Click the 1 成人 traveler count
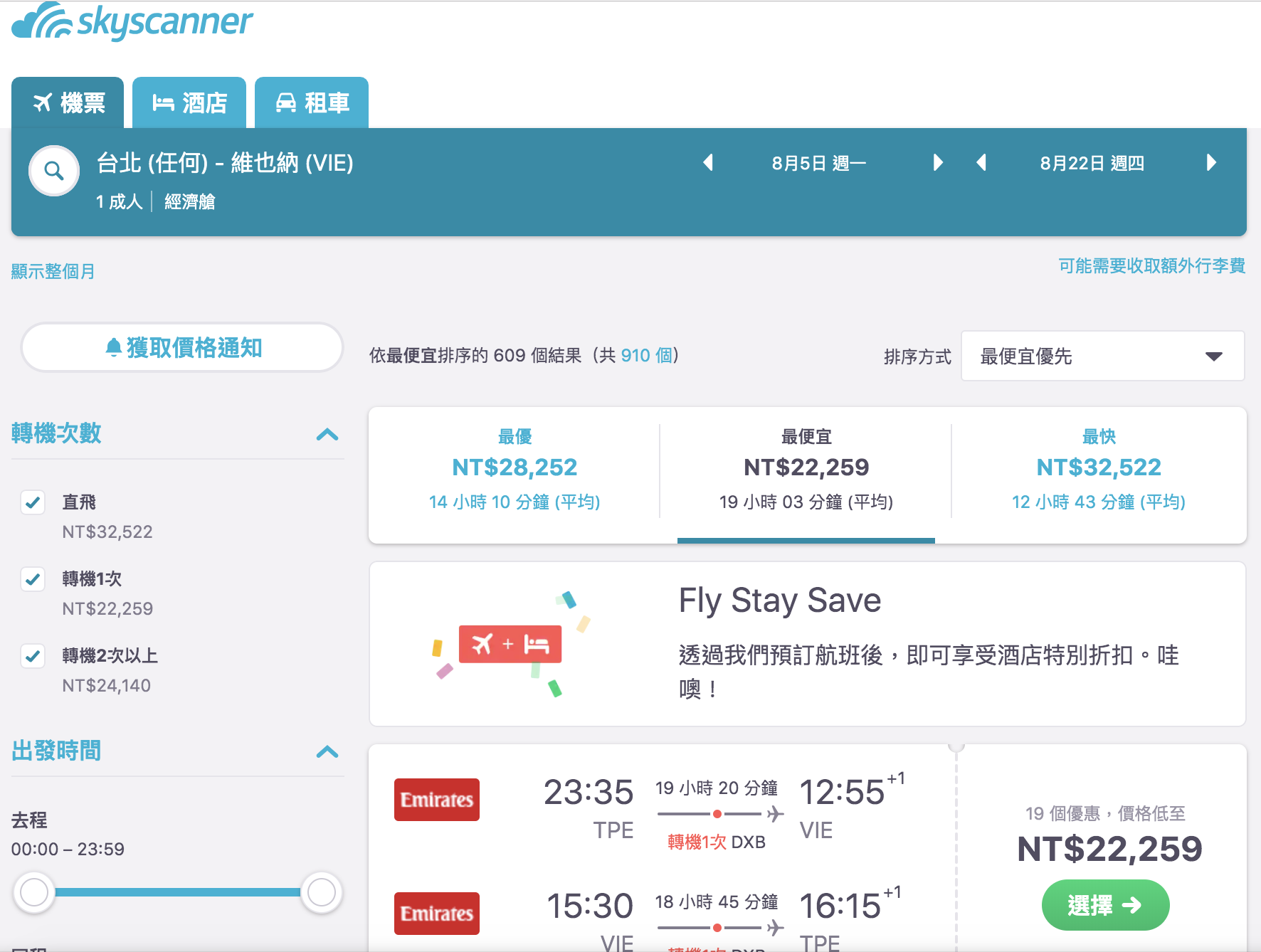The width and height of the screenshot is (1261, 952). (x=120, y=201)
